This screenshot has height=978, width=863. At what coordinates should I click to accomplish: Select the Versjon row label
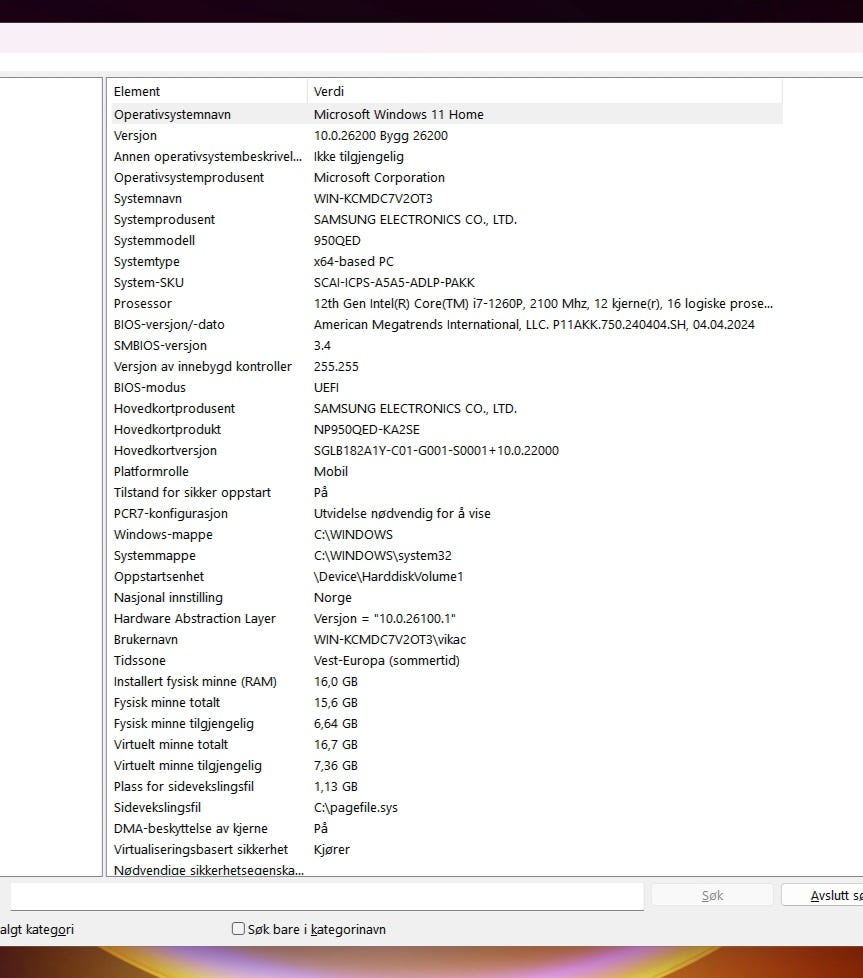(x=135, y=135)
